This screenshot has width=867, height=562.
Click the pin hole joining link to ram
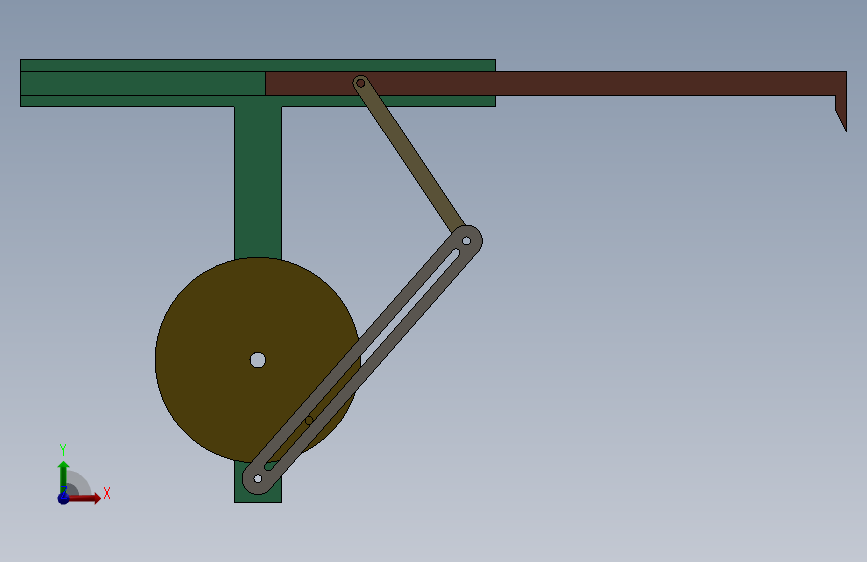tap(361, 84)
